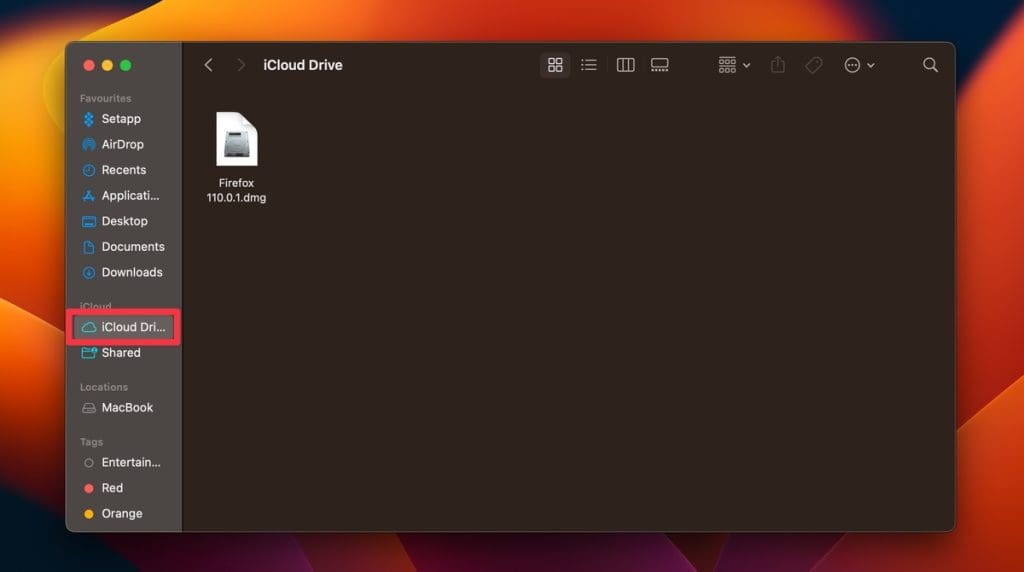The image size is (1024, 572).
Task: Click the Edit Tags icon
Action: pyautogui.click(x=814, y=65)
